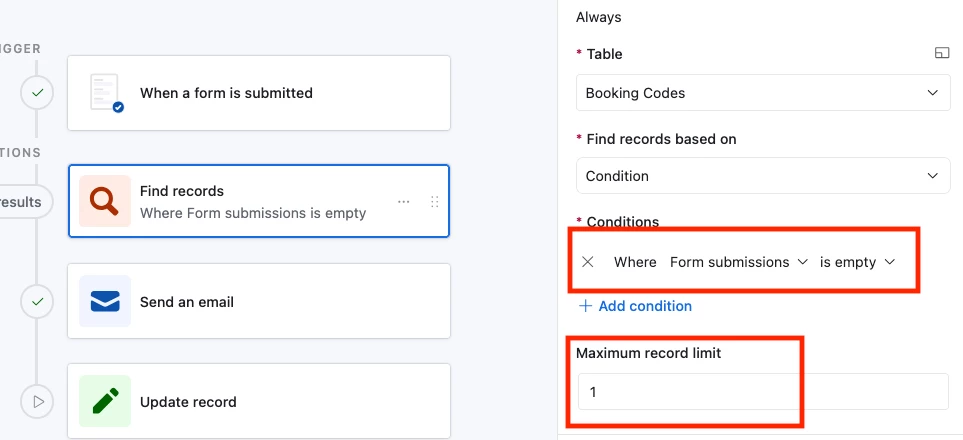
Task: Click the Update record pencil icon
Action: click(x=105, y=402)
